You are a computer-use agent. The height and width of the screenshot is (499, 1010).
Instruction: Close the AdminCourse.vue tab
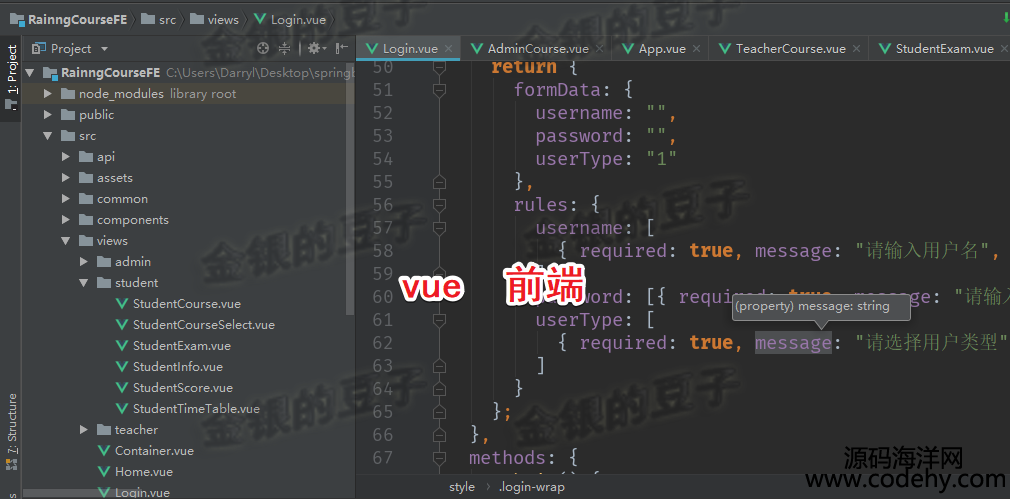tap(600, 49)
